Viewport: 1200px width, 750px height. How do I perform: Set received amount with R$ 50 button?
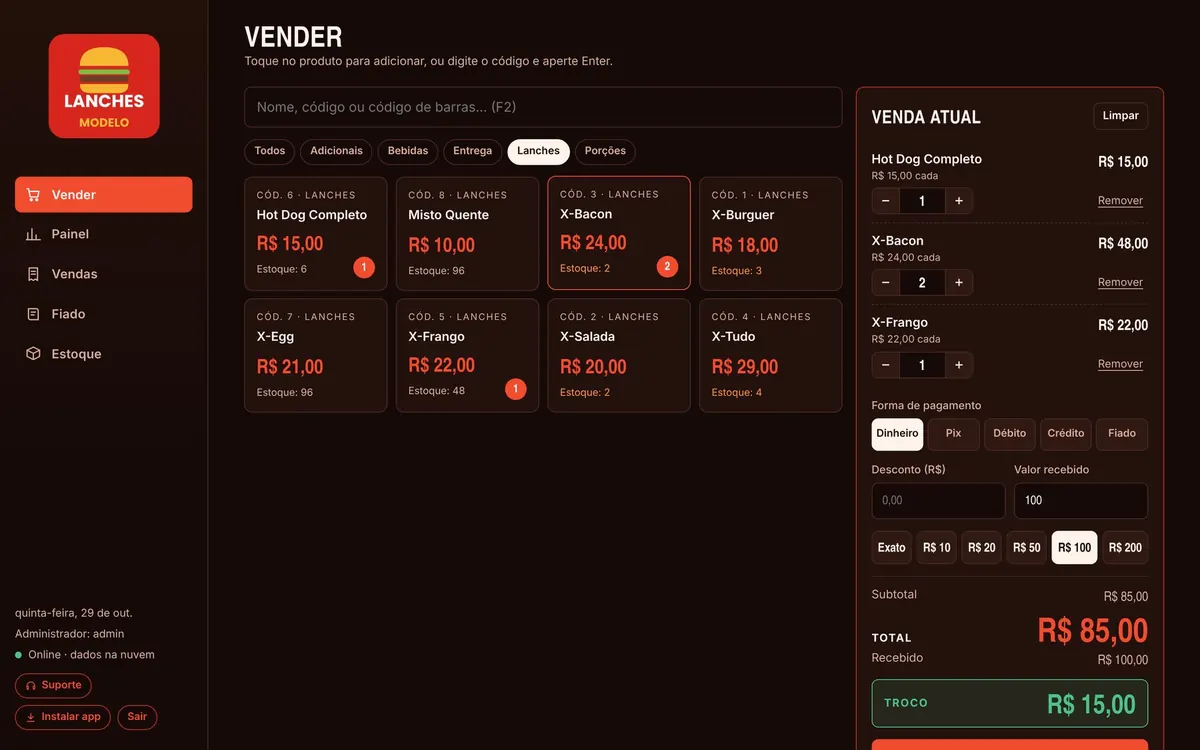1027,548
